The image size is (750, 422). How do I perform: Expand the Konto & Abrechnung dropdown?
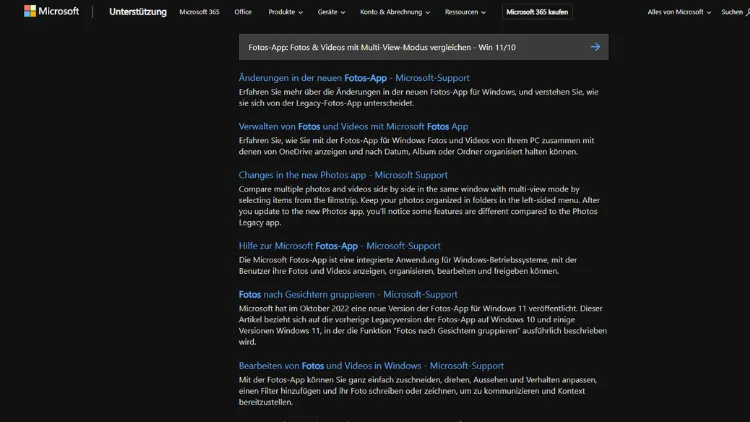pyautogui.click(x=395, y=12)
